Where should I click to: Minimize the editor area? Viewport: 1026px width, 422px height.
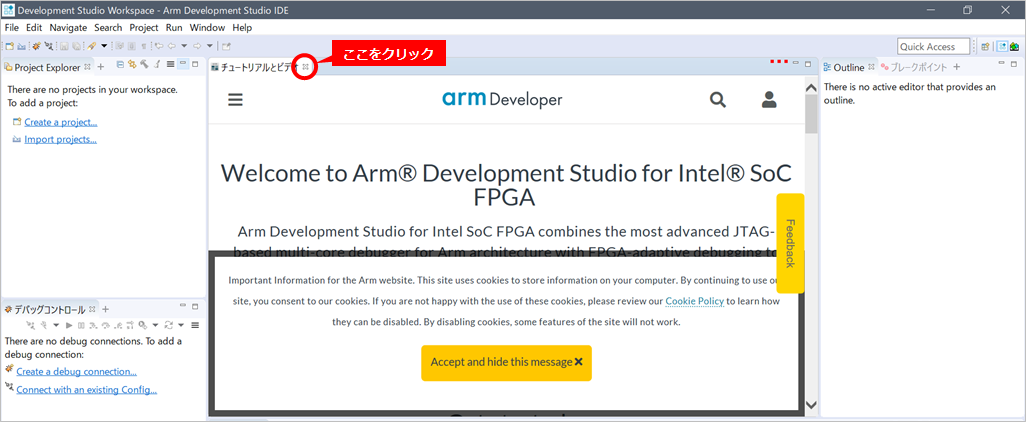(x=796, y=63)
